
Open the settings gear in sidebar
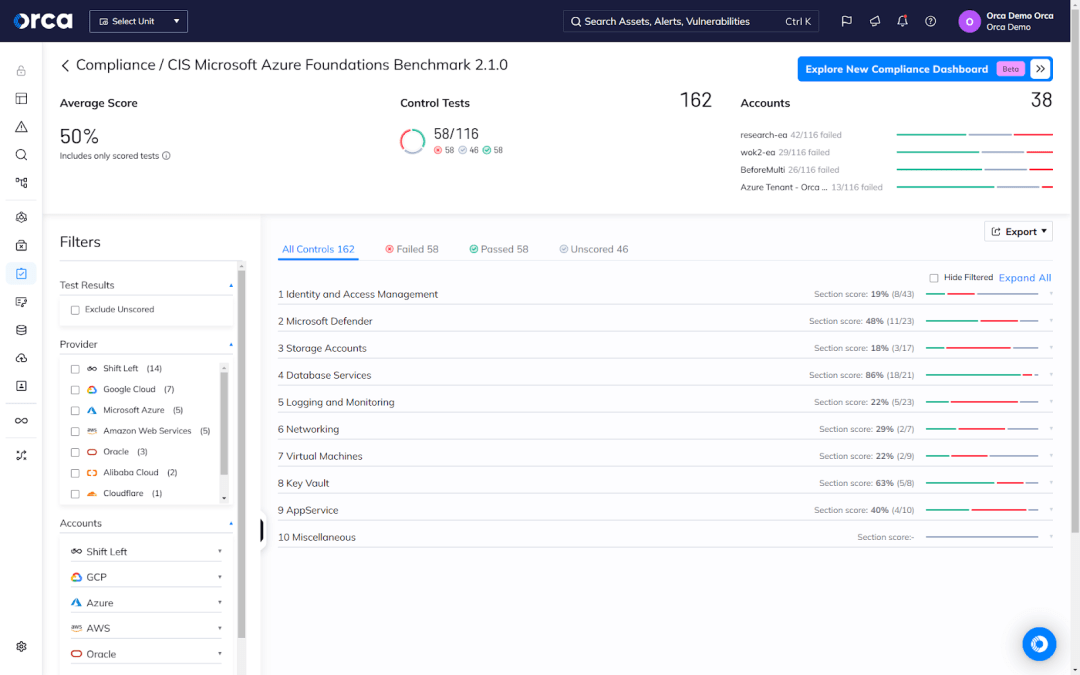[21, 646]
